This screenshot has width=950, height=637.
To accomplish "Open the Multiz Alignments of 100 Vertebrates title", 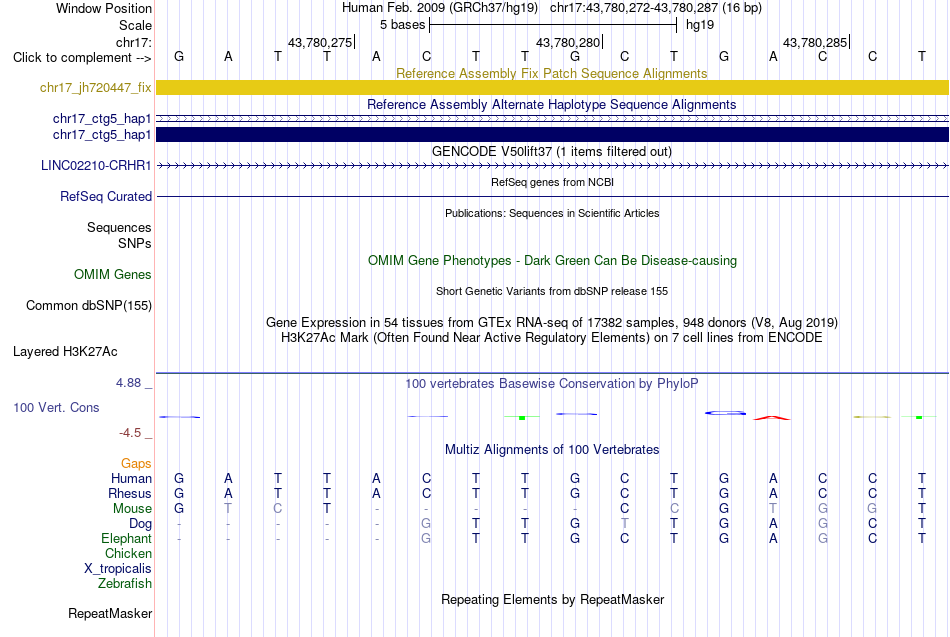I will pyautogui.click(x=552, y=450).
